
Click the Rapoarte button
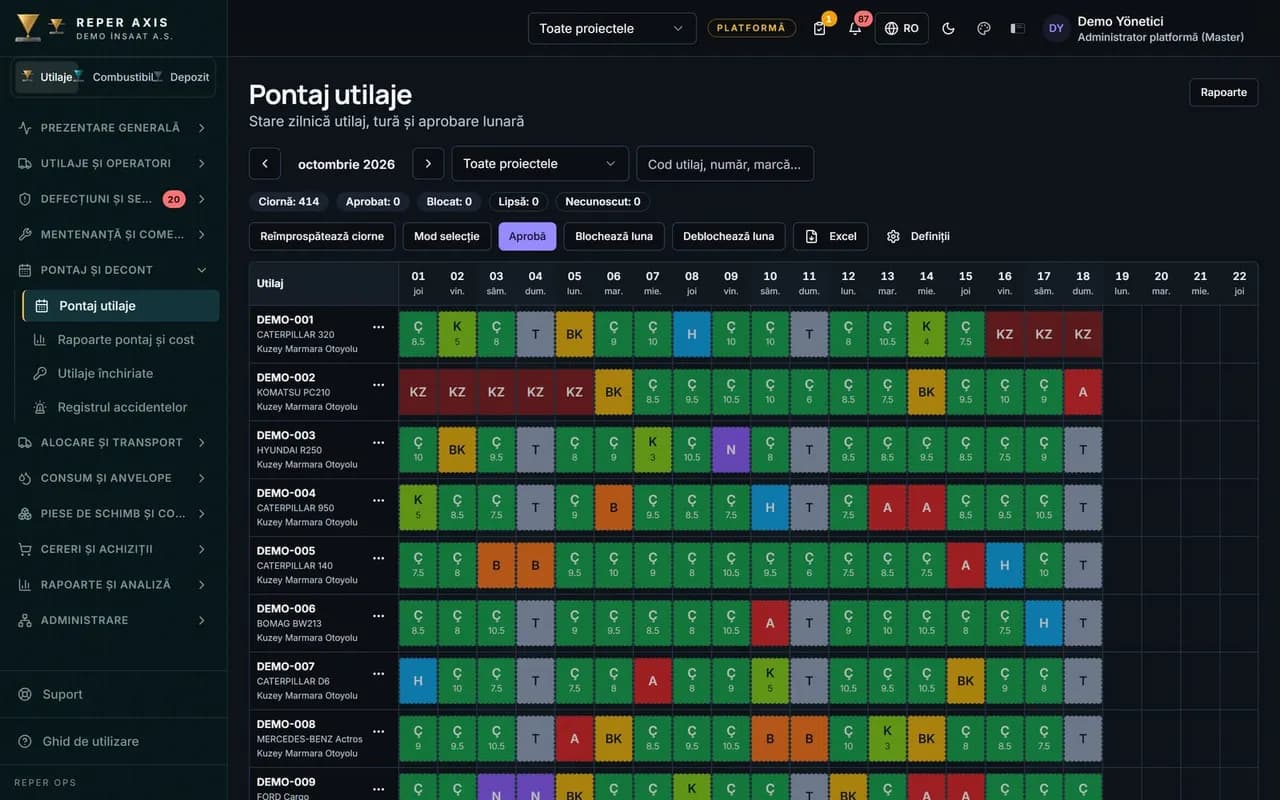point(1223,92)
